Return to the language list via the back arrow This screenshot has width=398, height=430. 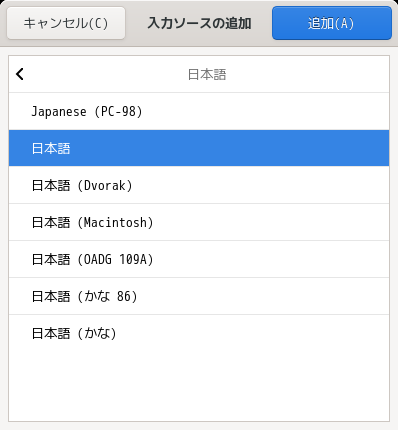(x=20, y=74)
